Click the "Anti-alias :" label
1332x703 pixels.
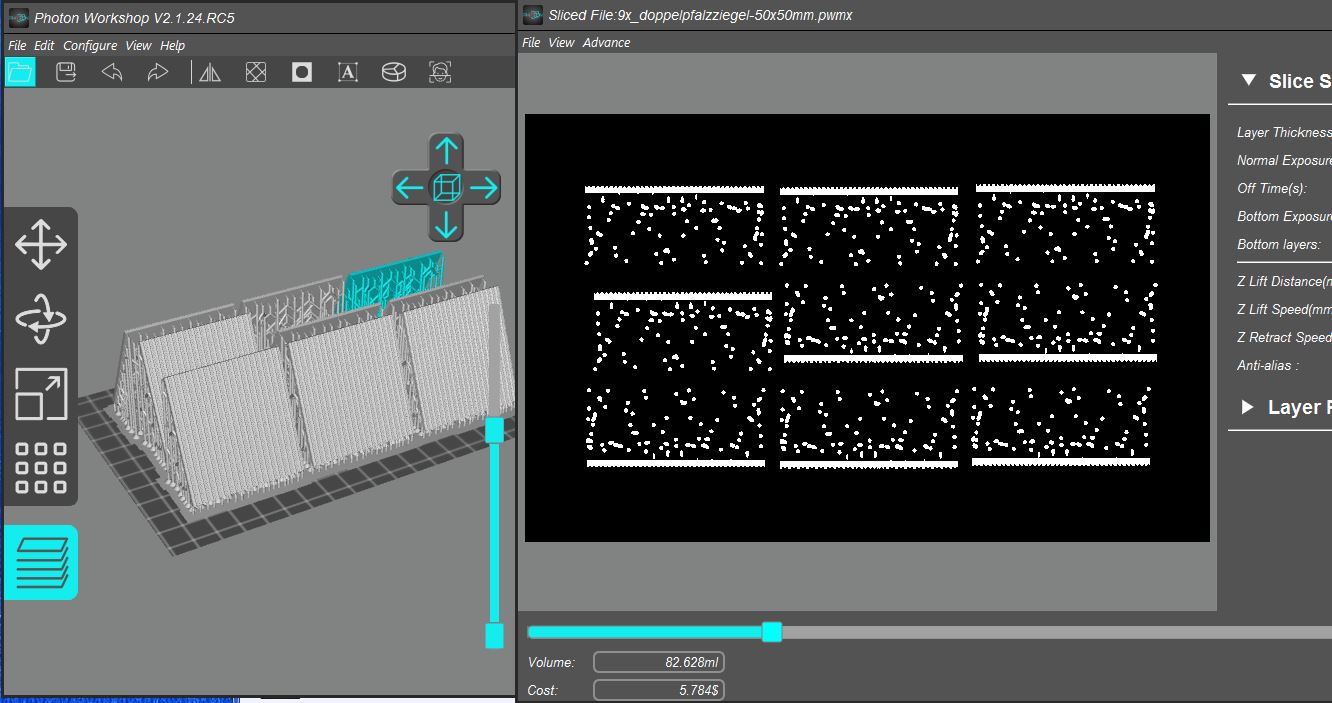[1268, 365]
